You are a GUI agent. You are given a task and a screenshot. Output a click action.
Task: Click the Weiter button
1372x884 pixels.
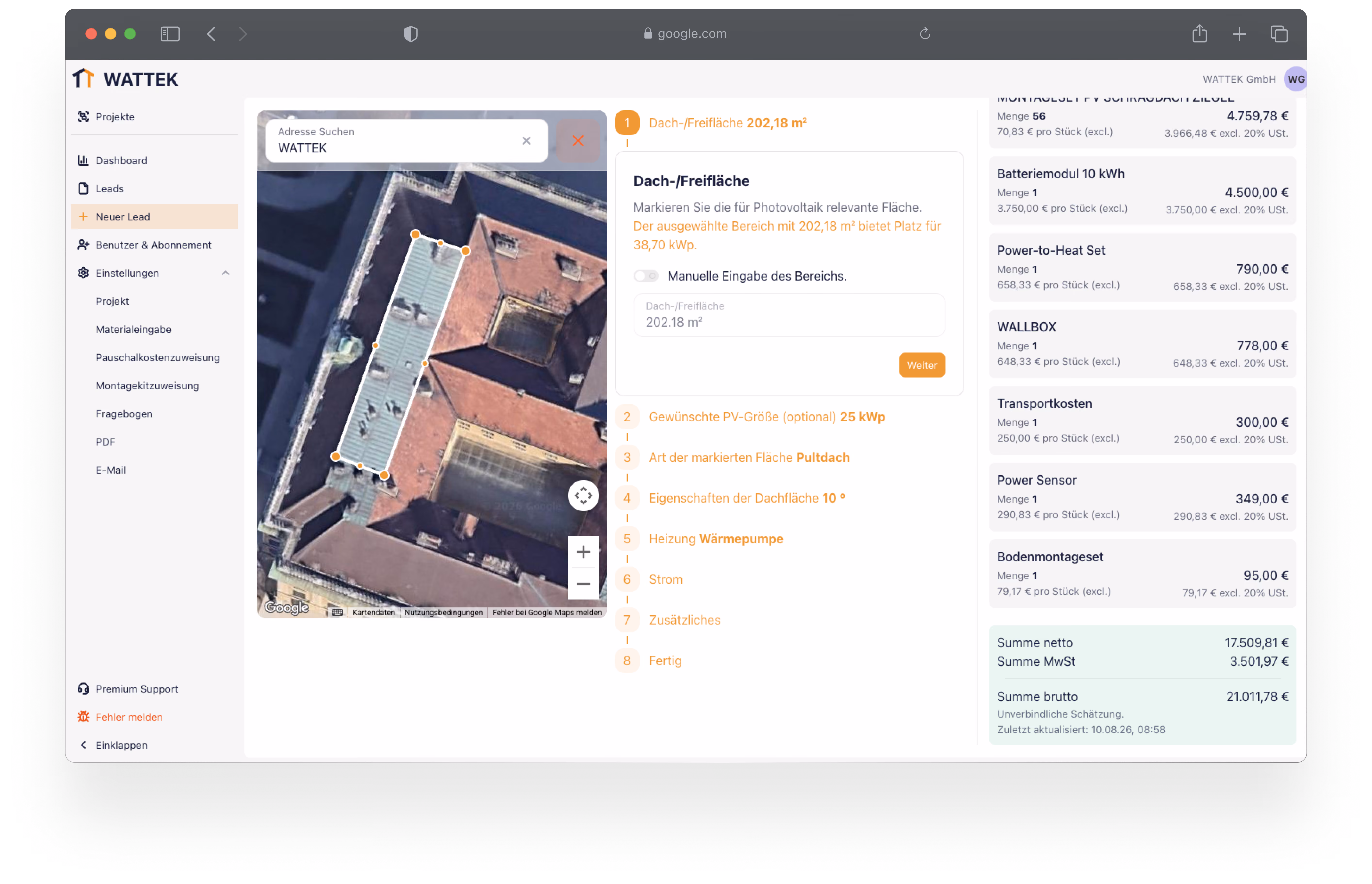922,366
